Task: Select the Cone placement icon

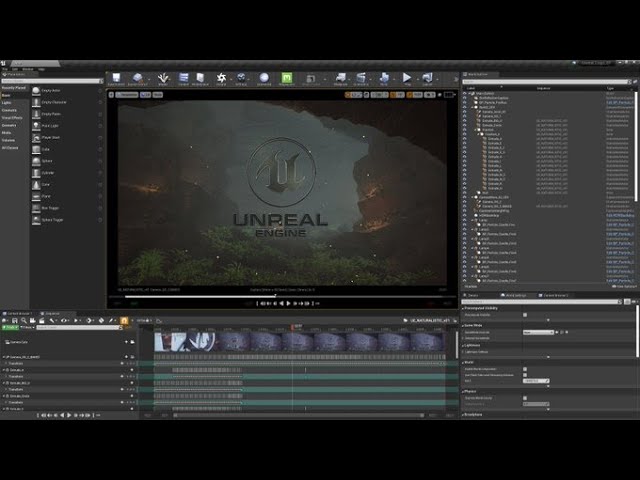Action: [36, 184]
